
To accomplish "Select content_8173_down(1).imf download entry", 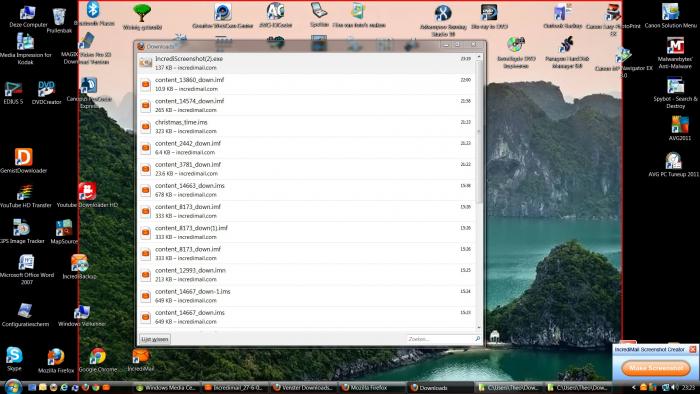I will pos(306,232).
